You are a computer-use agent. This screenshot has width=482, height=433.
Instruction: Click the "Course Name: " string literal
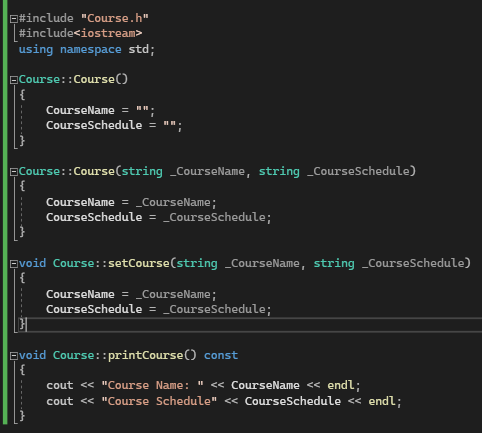(152, 385)
